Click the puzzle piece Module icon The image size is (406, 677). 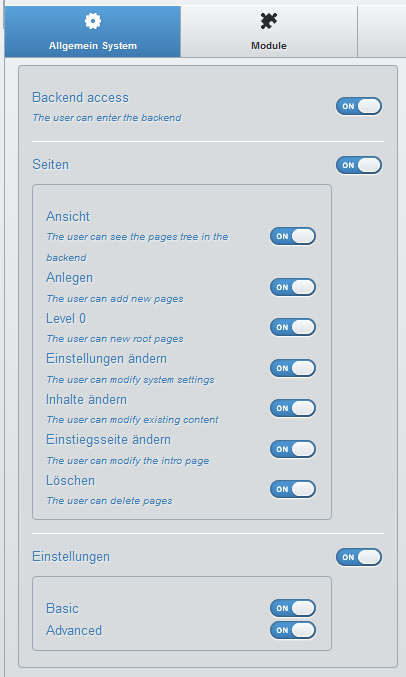tap(269, 21)
